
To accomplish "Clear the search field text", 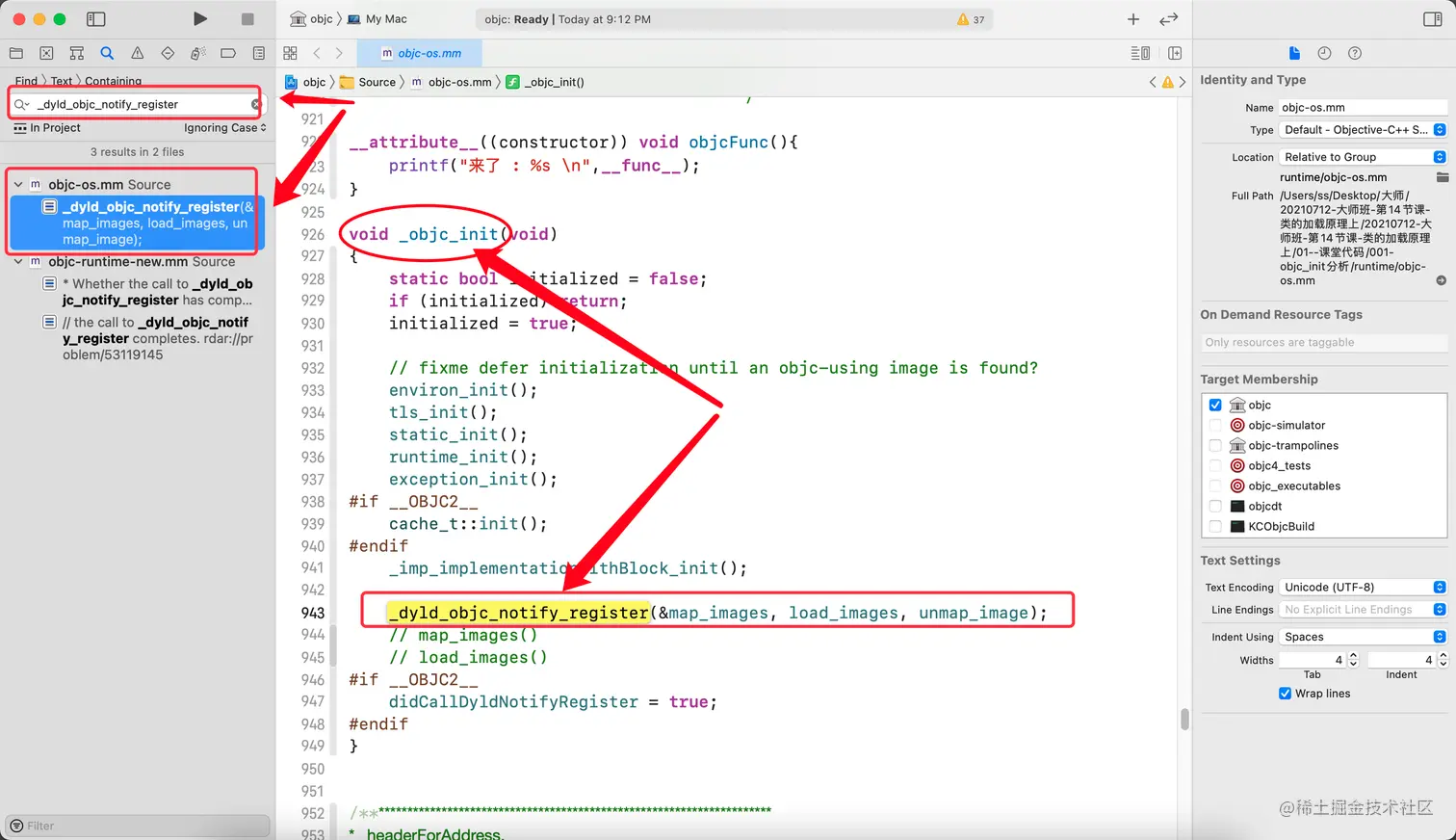I will coord(256,104).
